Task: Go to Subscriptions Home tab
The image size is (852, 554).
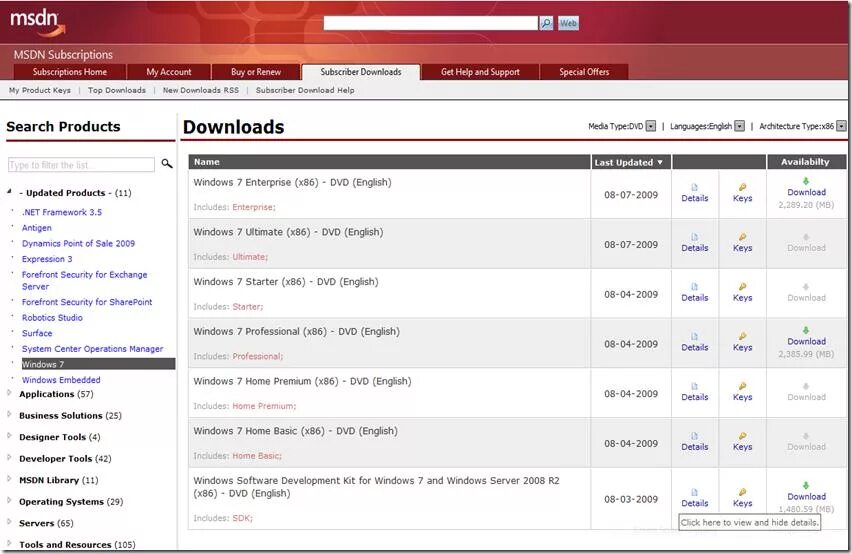Action: coord(70,72)
